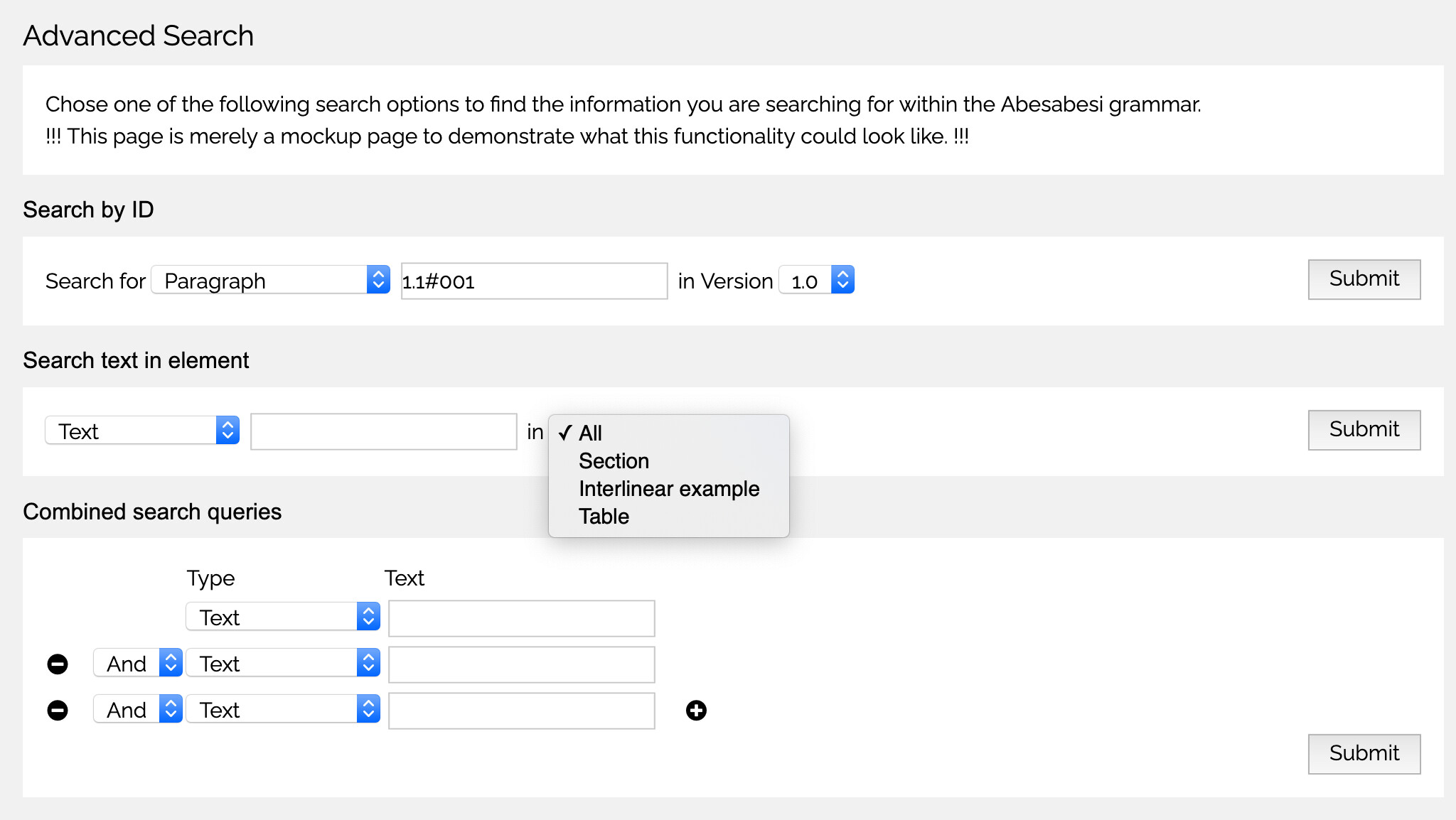This screenshot has height=820, width=1456.
Task: Click the 'Search by ID' heading
Action: 88,210
